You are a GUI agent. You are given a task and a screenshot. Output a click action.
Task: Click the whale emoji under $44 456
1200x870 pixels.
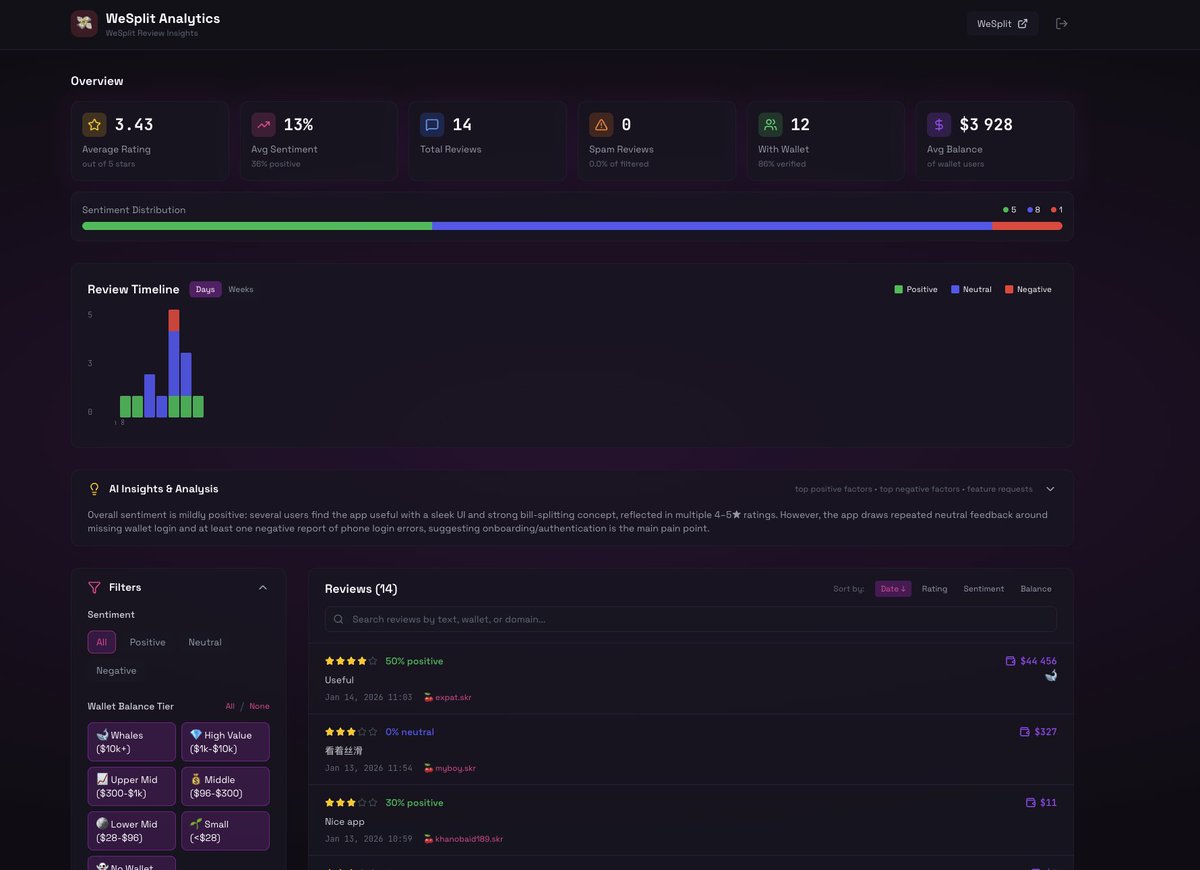(1051, 676)
